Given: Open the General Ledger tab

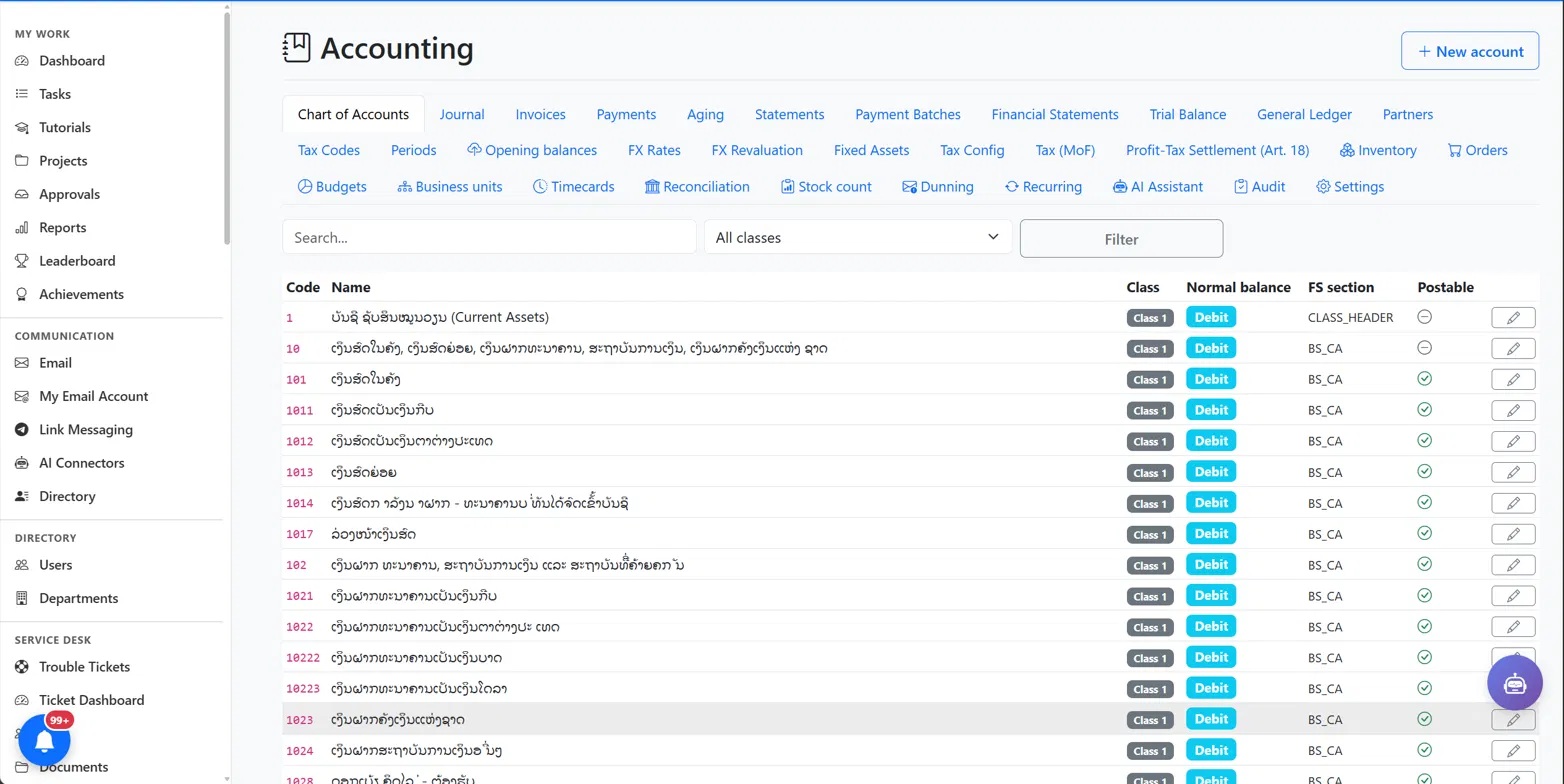Looking at the screenshot, I should [x=1304, y=114].
